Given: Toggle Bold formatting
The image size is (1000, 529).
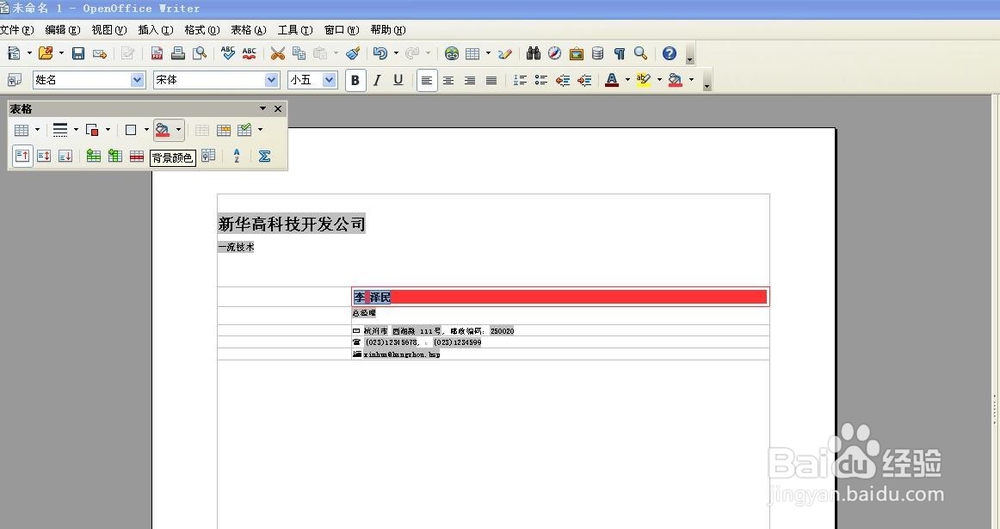Looking at the screenshot, I should [355, 80].
